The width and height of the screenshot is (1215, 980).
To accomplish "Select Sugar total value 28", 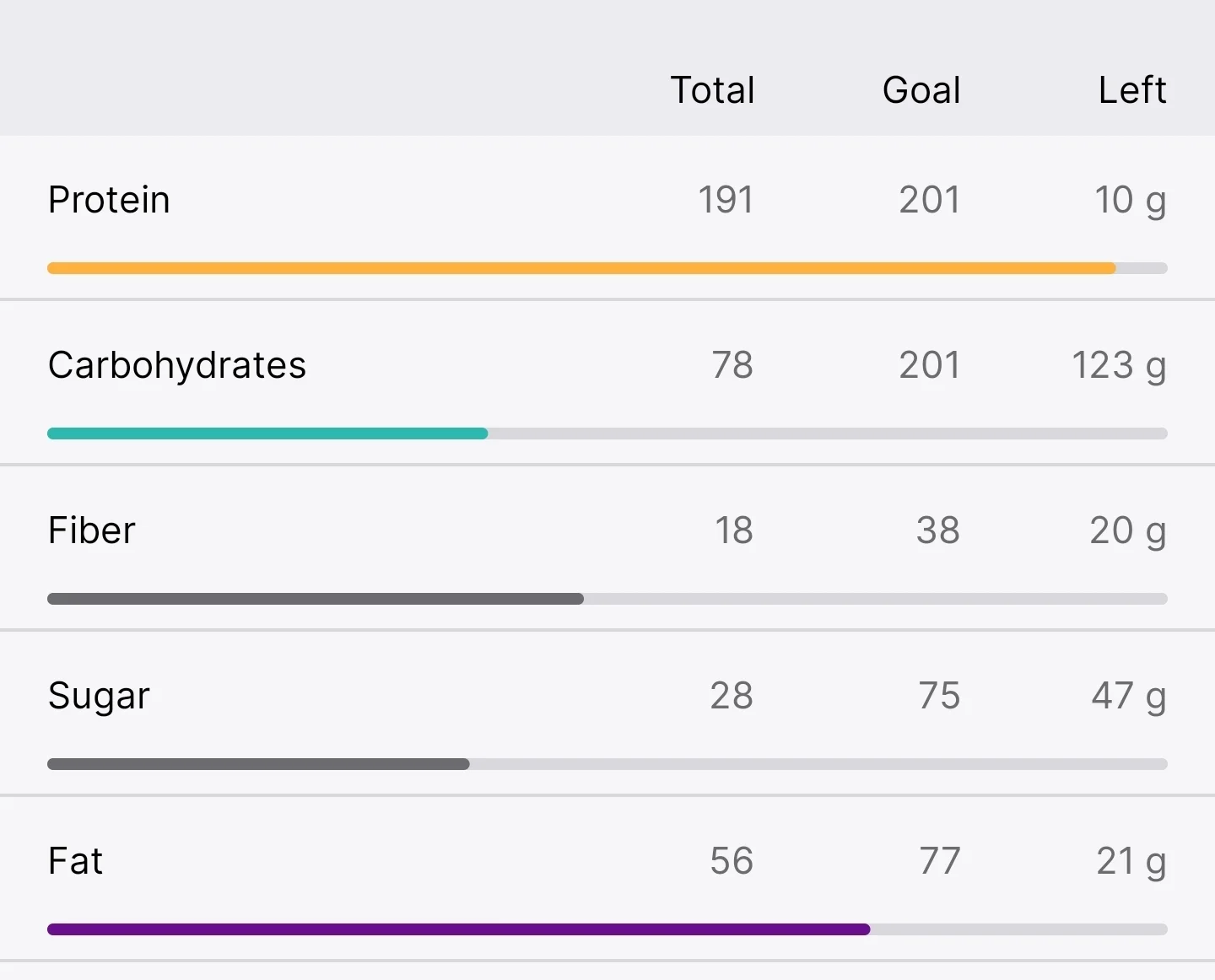I will tap(732, 696).
